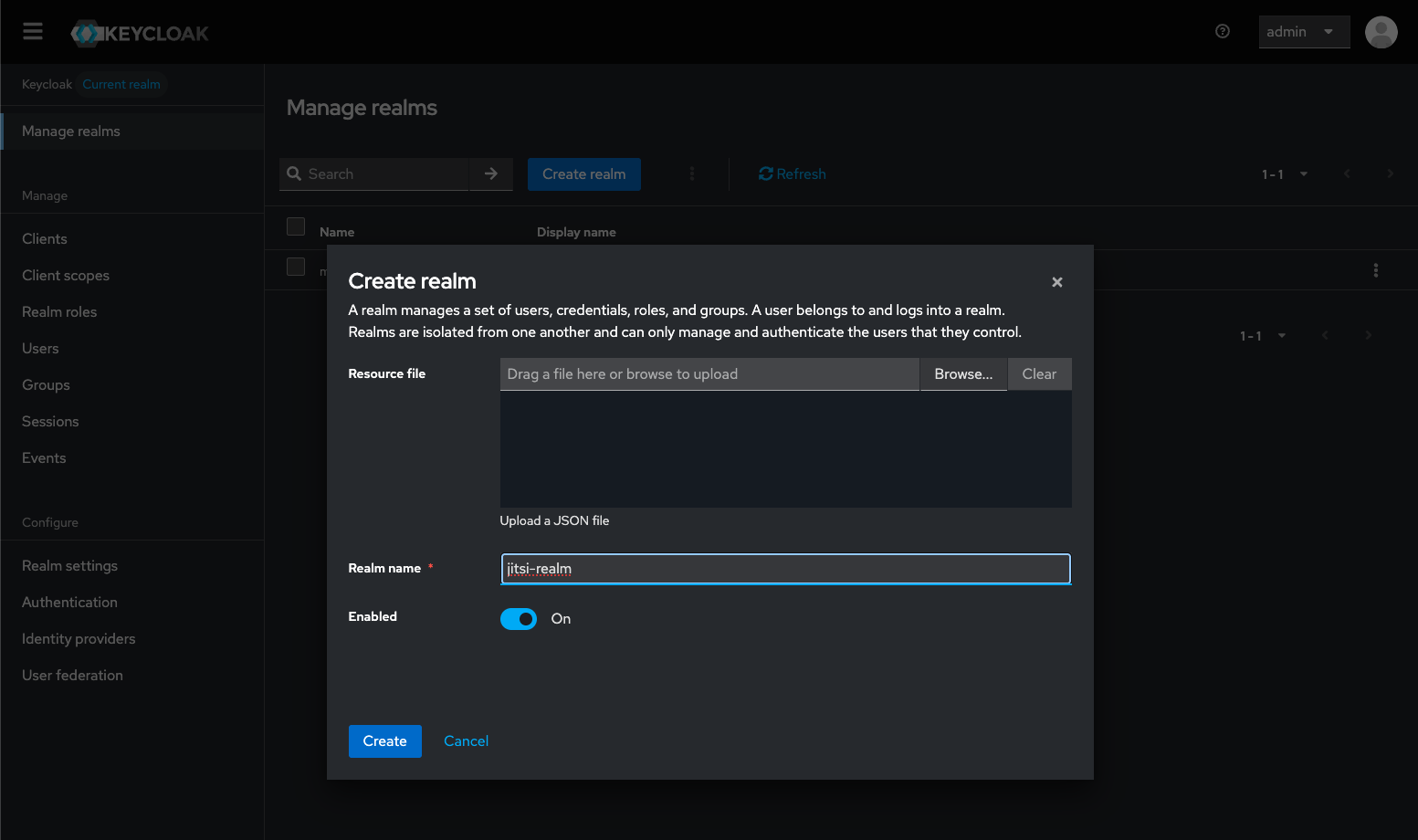Check the select-all header checkbox
1418x840 pixels.
[296, 226]
